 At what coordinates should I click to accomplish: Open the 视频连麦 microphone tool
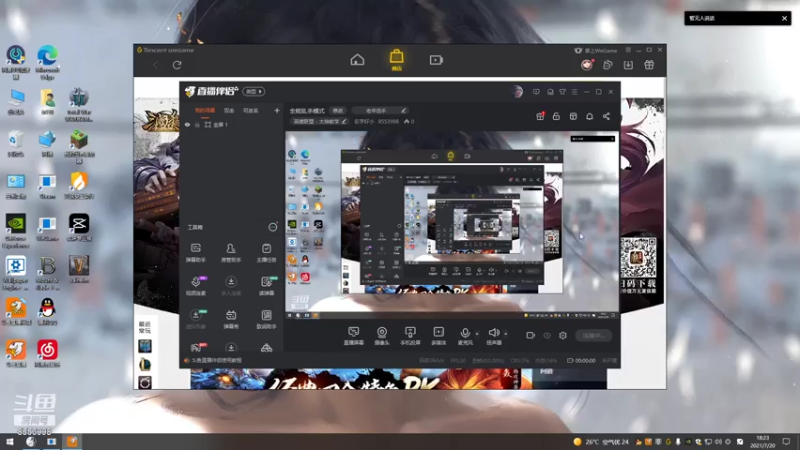(195, 286)
